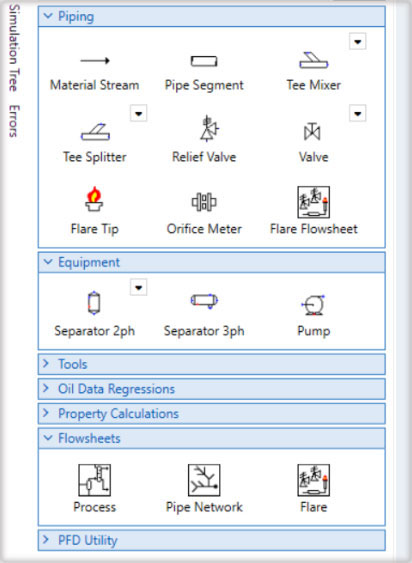Open the Errors side tab
The width and height of the screenshot is (412, 563).
13,121
